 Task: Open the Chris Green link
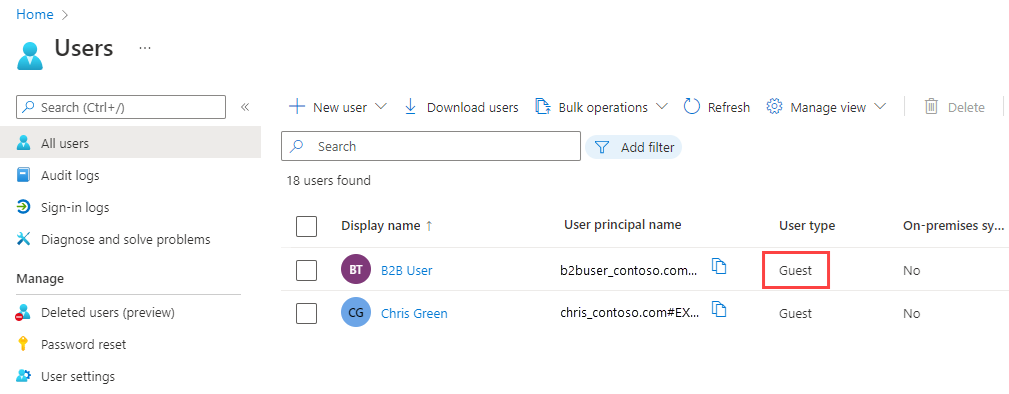414,314
